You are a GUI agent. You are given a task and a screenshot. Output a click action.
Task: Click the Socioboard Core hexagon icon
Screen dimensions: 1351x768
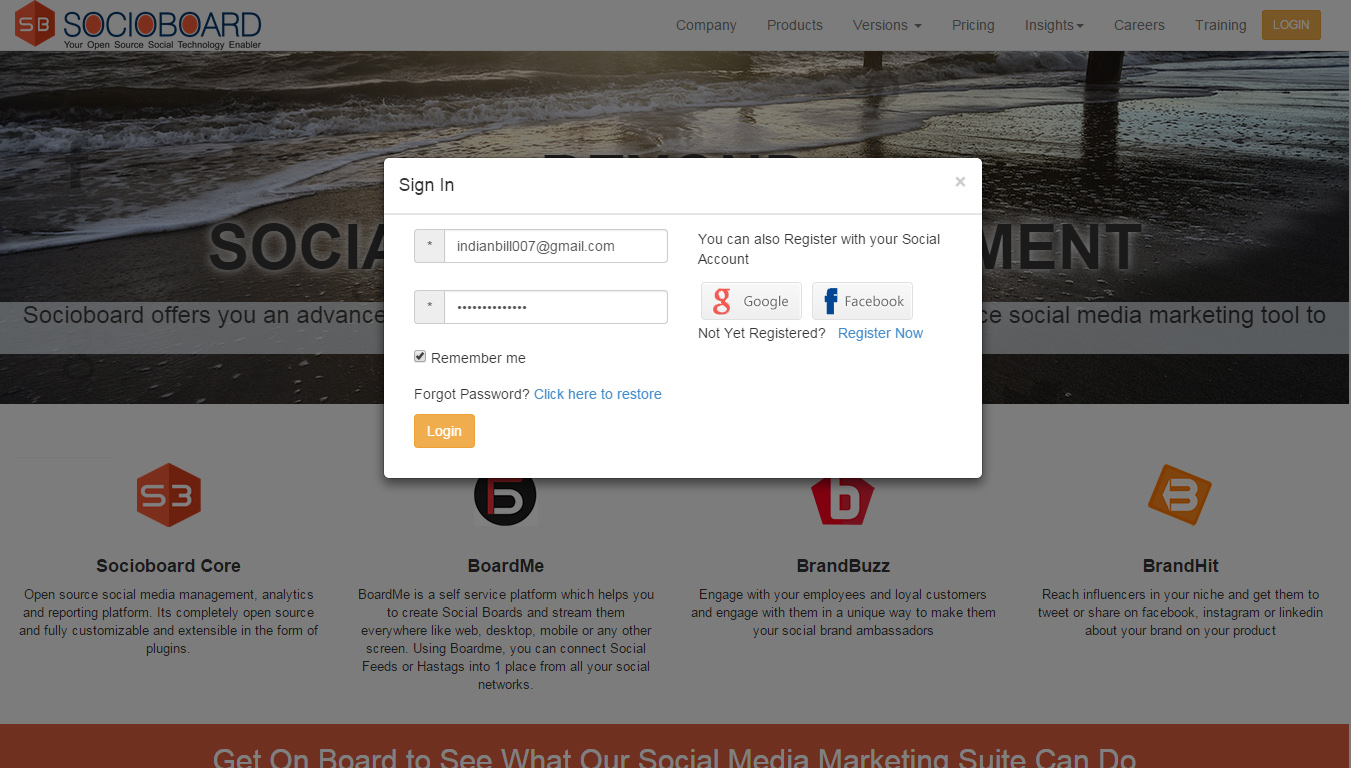click(x=169, y=495)
